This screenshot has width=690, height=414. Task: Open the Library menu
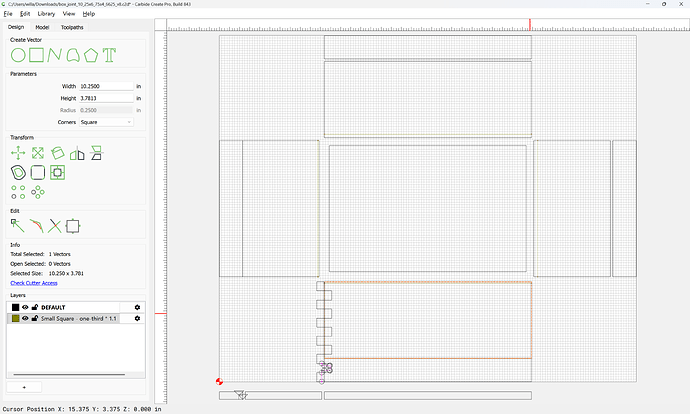46,14
